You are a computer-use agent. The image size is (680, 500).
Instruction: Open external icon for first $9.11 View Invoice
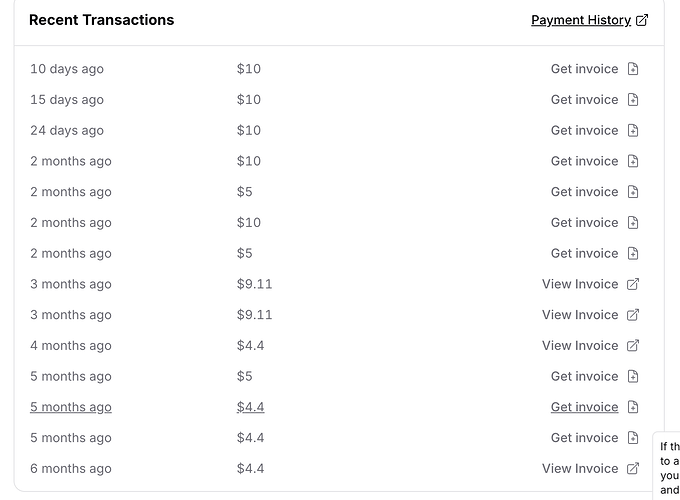633,284
